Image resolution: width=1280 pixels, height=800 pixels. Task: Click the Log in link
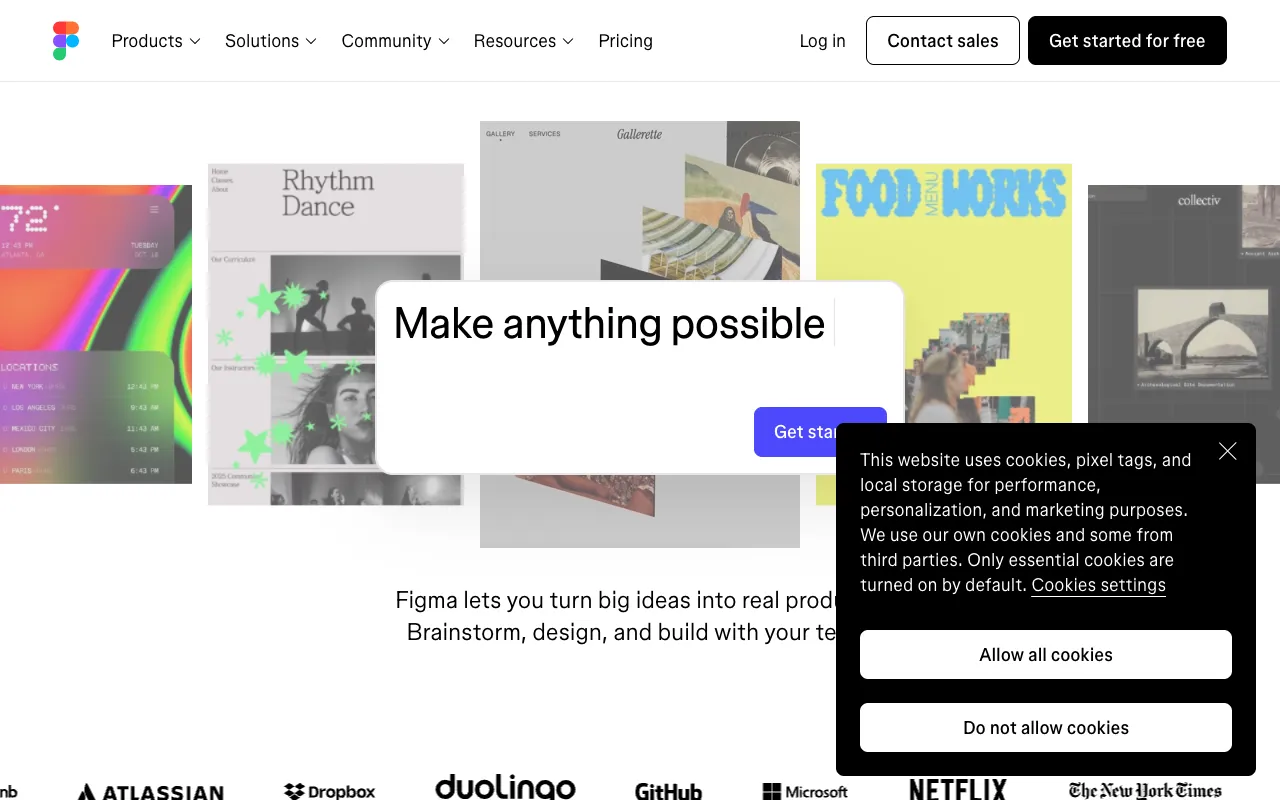click(823, 41)
